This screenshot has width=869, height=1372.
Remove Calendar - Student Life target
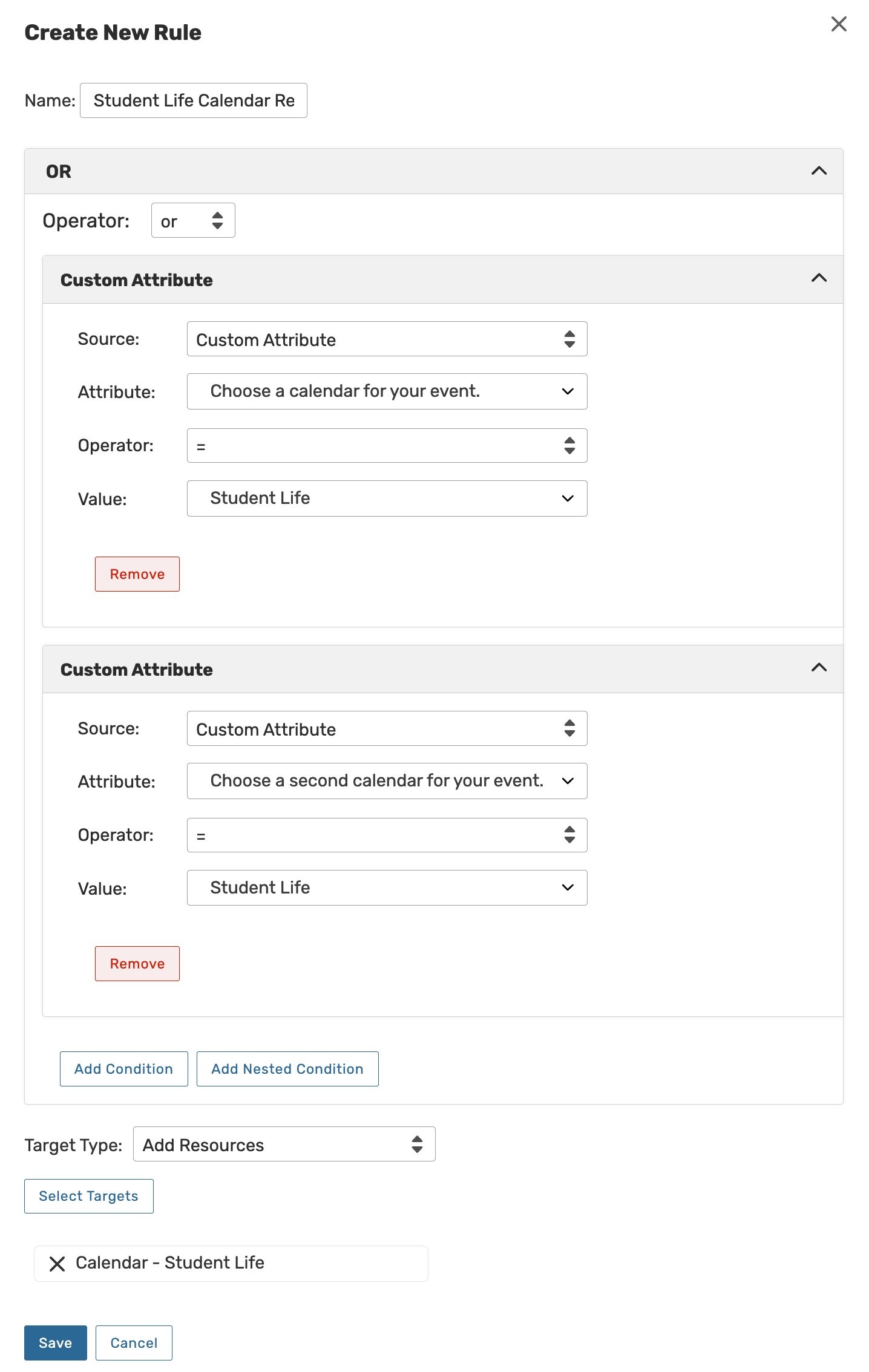click(57, 1264)
